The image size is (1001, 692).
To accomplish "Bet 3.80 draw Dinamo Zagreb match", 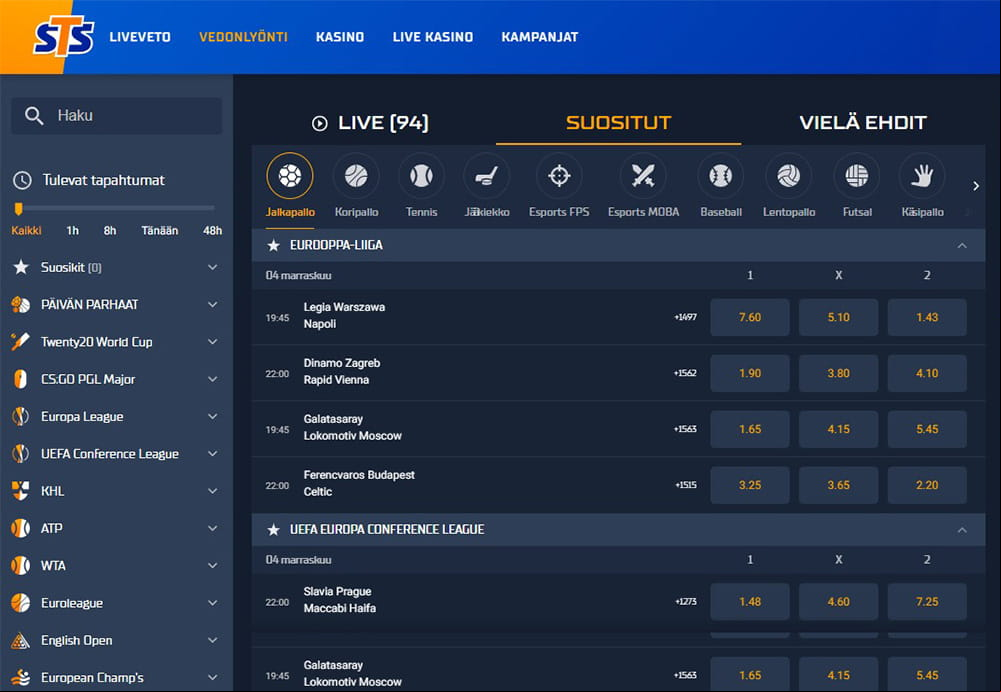I will pos(838,373).
